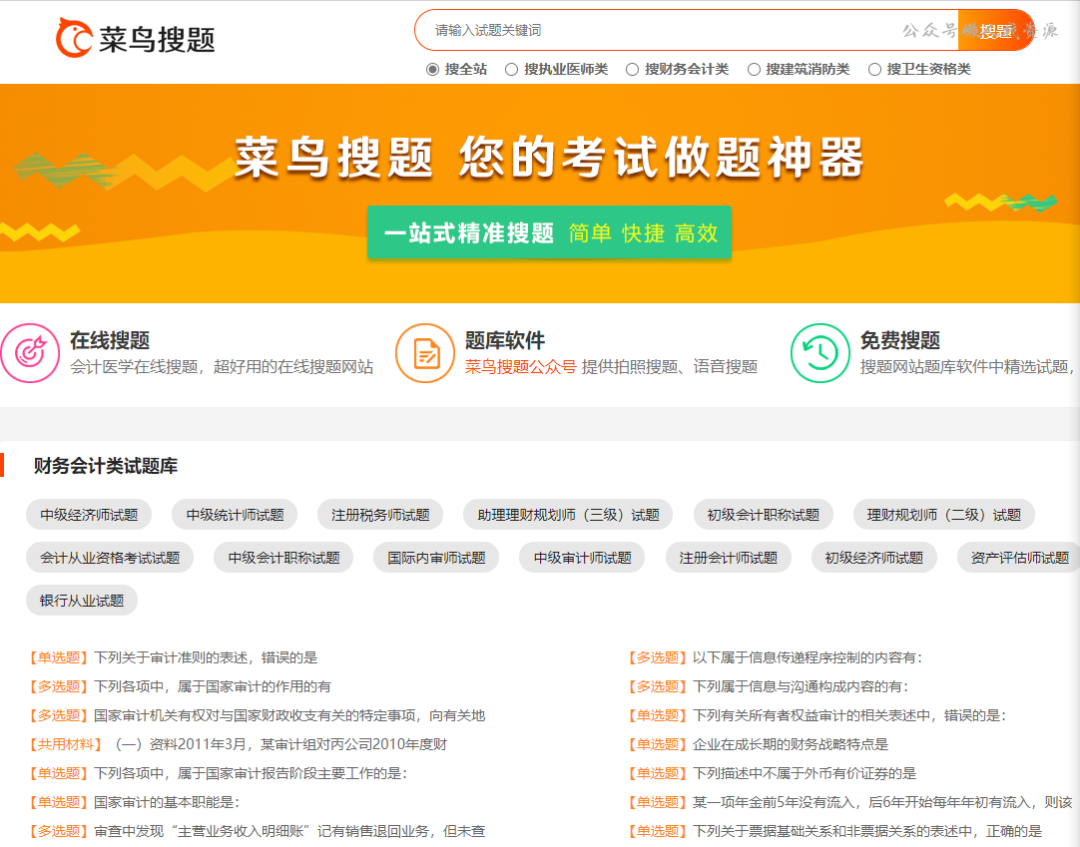
Task: Open question 下列关于审计准则的表述，错误的是
Action: (x=205, y=658)
